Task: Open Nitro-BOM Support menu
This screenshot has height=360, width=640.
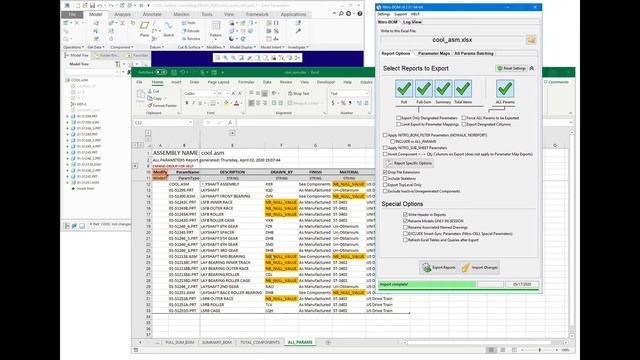Action: [x=400, y=14]
